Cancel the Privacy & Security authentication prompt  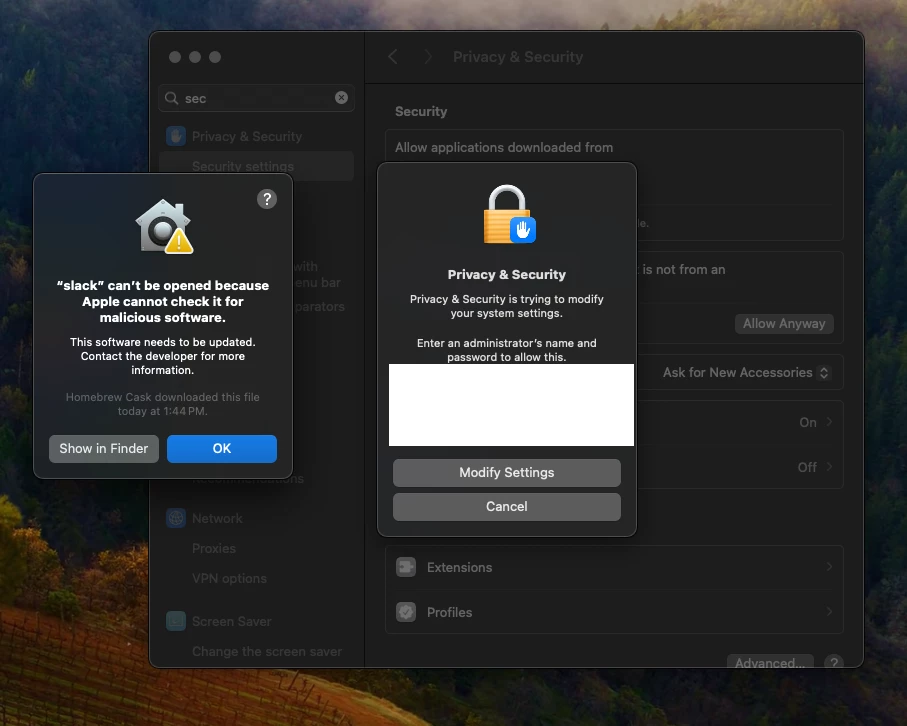point(507,507)
